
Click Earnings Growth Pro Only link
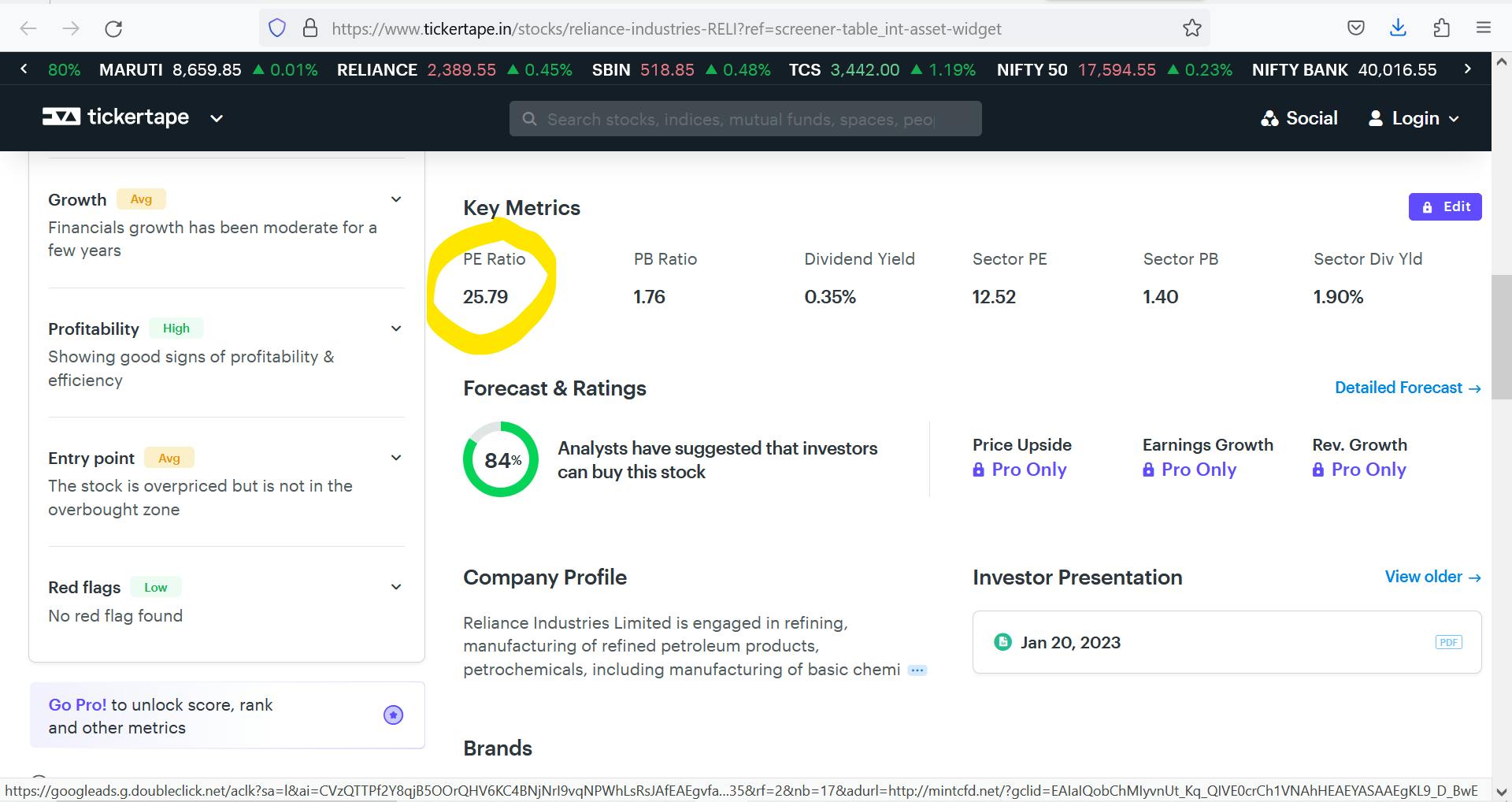click(x=1190, y=470)
